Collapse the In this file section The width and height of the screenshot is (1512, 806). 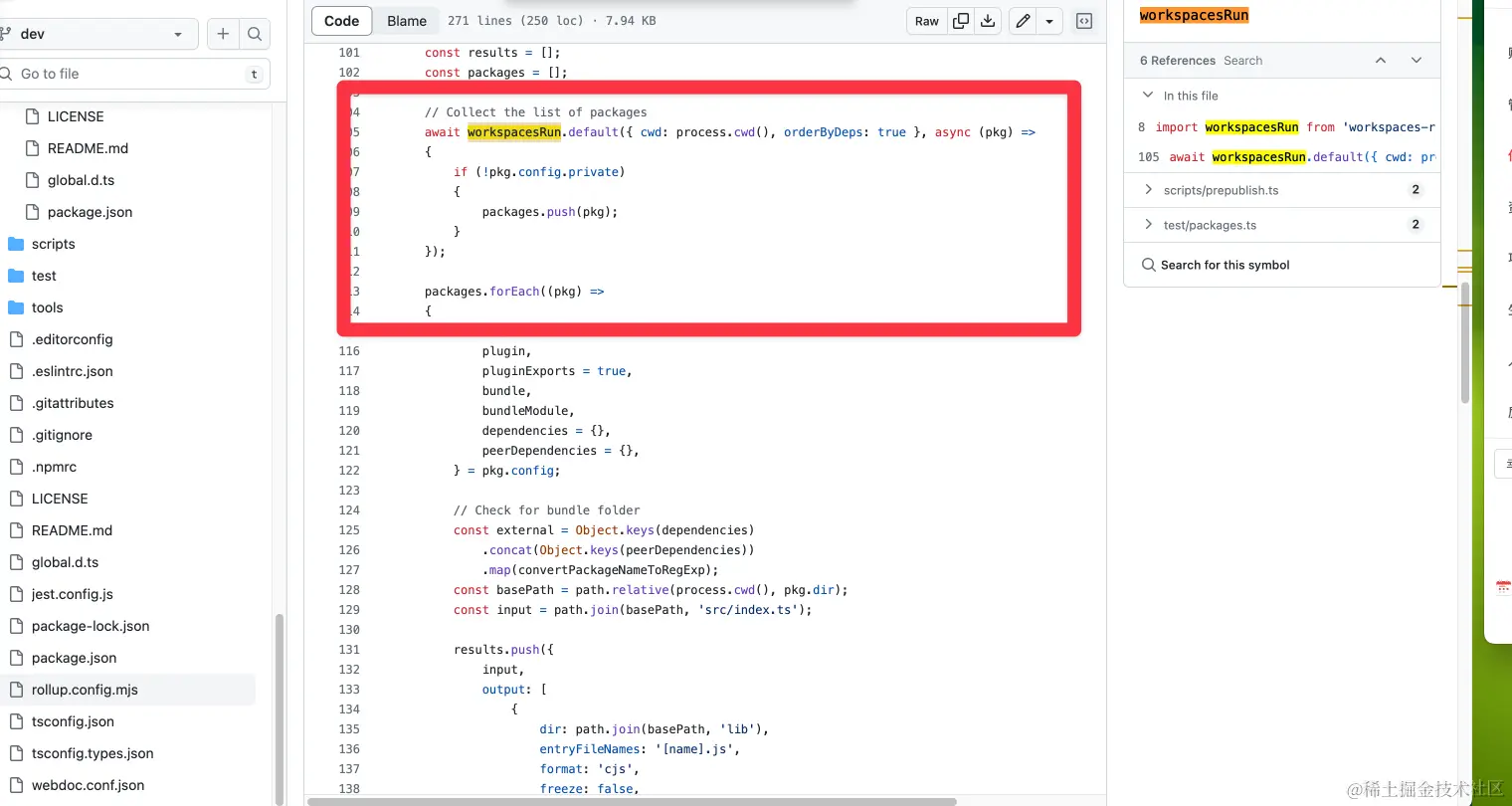1148,96
